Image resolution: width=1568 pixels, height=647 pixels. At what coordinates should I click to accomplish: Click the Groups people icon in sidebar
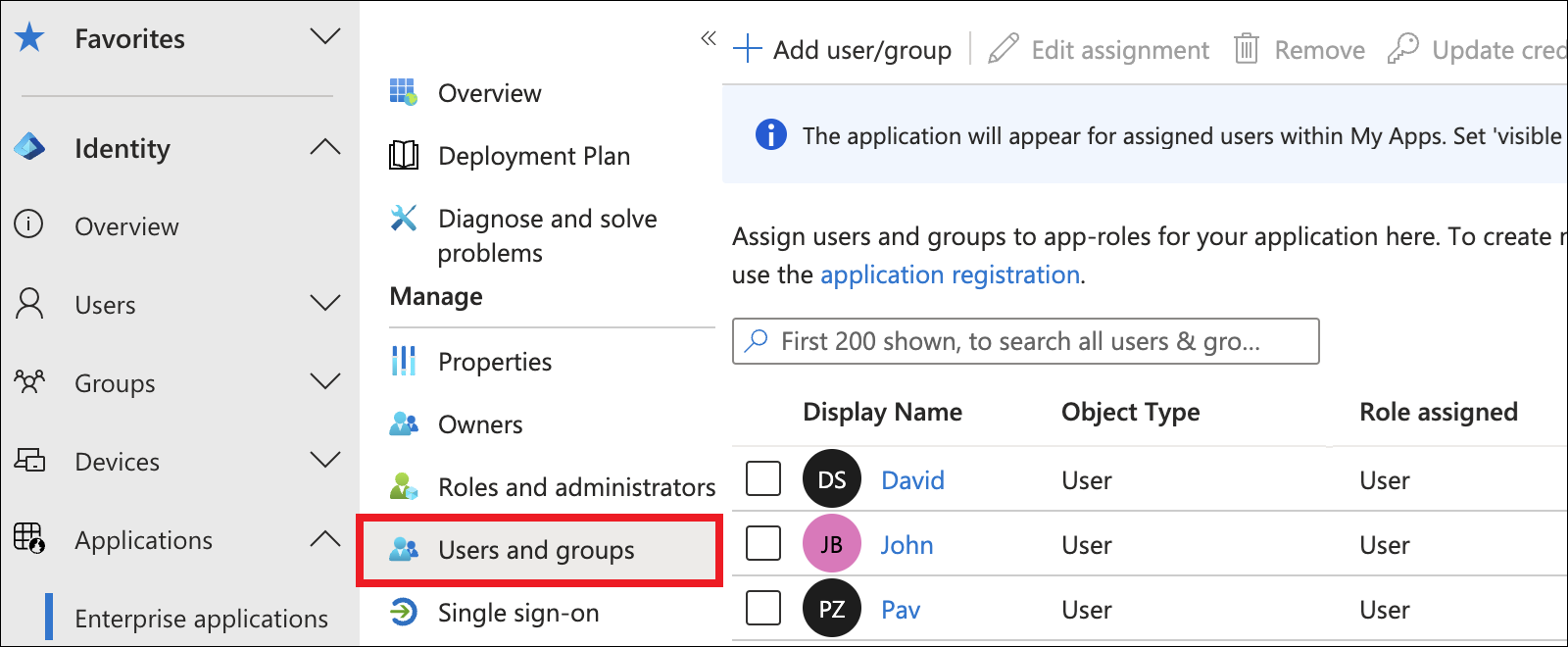click(x=29, y=381)
